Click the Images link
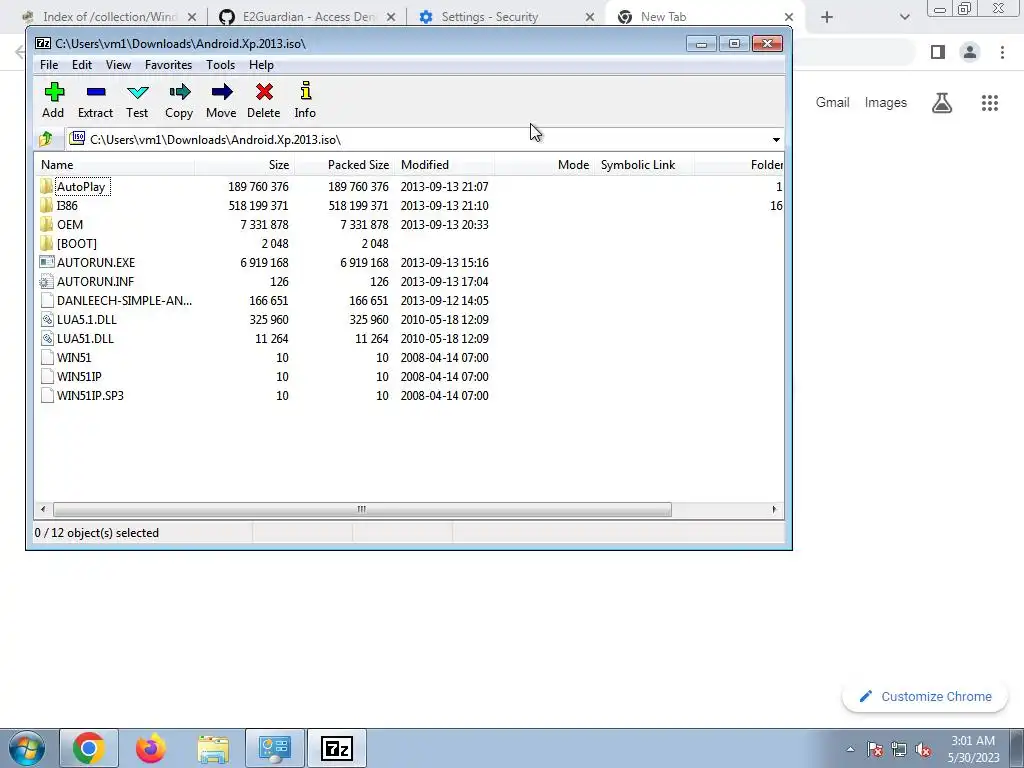 pos(886,103)
